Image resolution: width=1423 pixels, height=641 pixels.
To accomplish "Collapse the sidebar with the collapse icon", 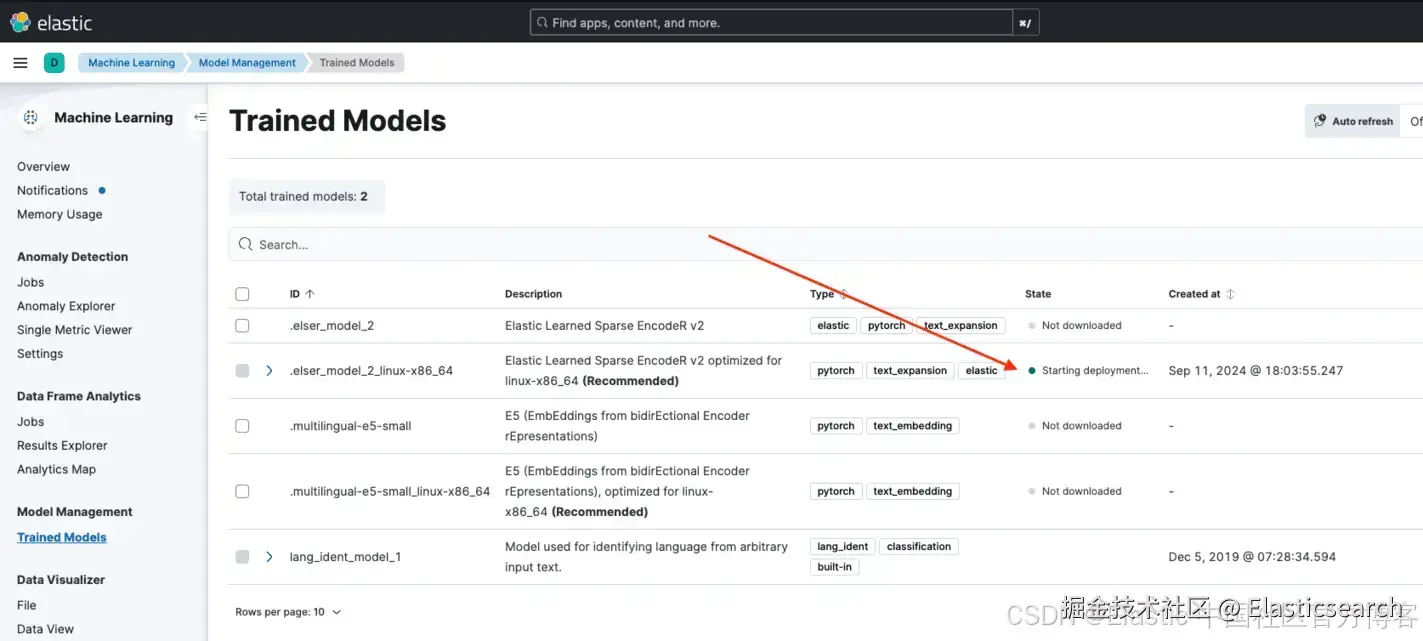I will click(200, 118).
